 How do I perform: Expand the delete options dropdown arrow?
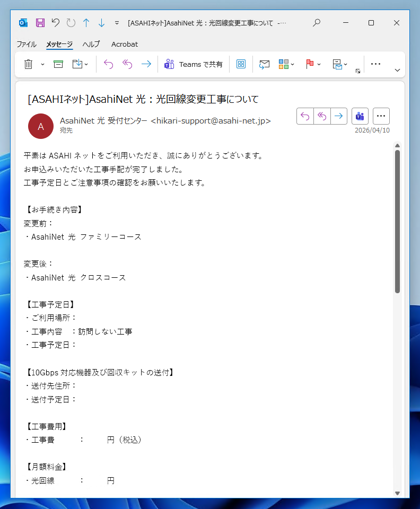pyautogui.click(x=42, y=64)
